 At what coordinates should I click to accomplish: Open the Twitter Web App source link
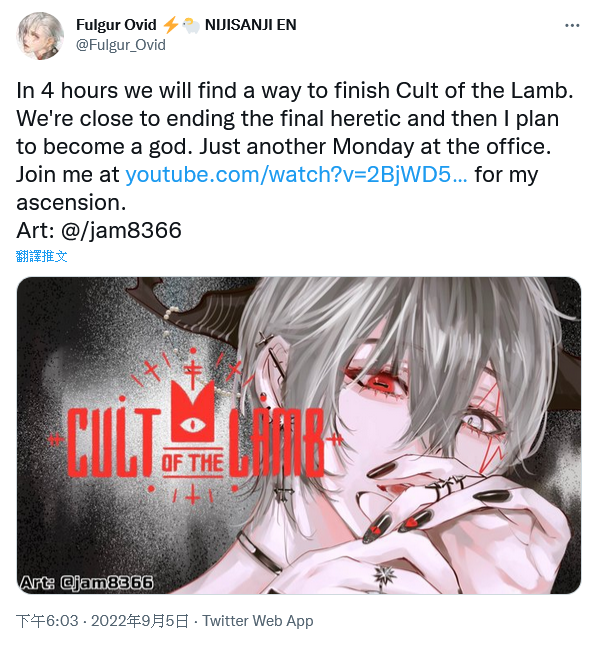[x=258, y=621]
